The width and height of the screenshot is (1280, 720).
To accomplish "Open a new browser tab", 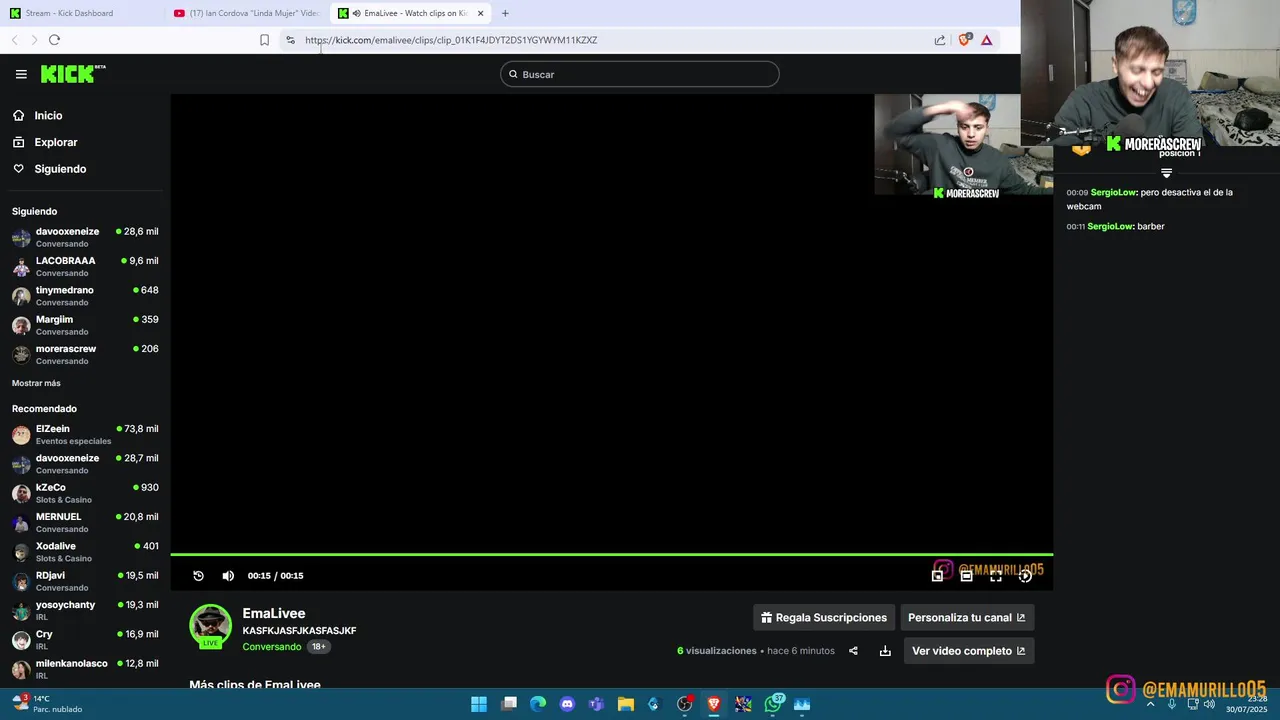I will (505, 13).
